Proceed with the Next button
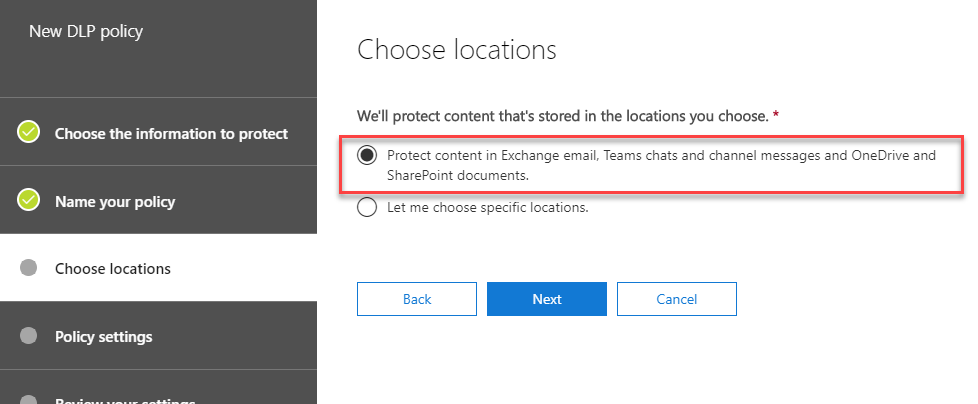The width and height of the screenshot is (978, 404). point(547,299)
